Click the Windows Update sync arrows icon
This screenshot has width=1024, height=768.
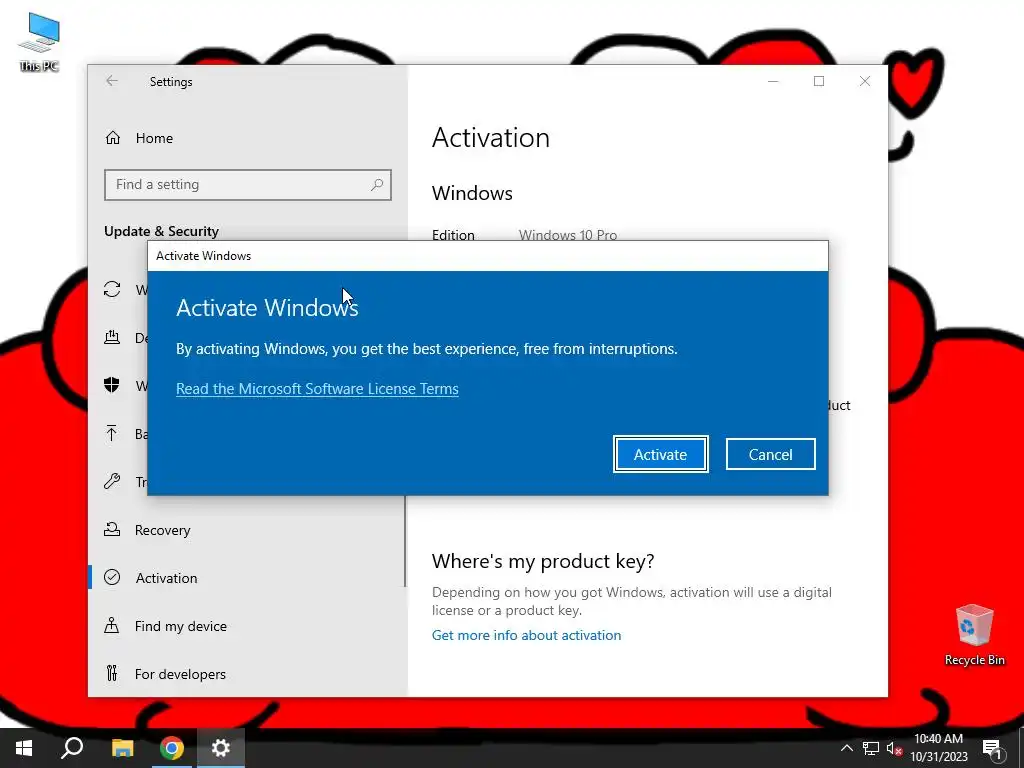(x=112, y=289)
